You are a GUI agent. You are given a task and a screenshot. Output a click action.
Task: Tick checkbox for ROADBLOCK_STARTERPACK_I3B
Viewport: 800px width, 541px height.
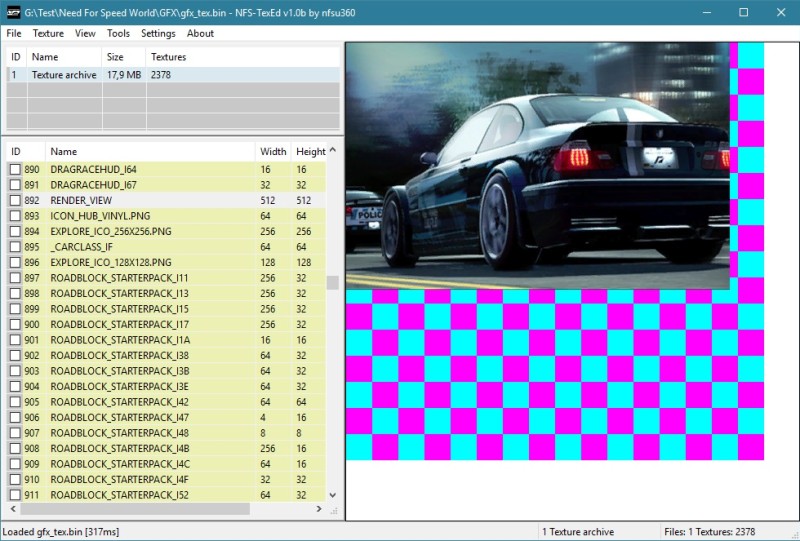click(x=15, y=371)
